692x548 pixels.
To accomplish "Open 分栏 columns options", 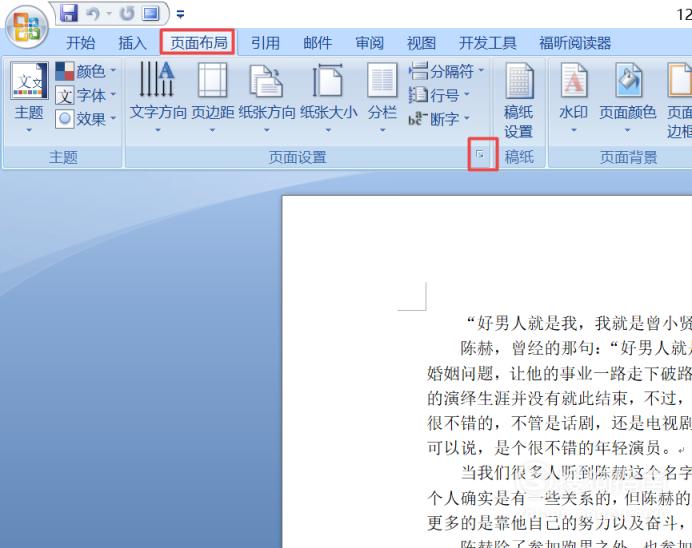I will tap(382, 97).
